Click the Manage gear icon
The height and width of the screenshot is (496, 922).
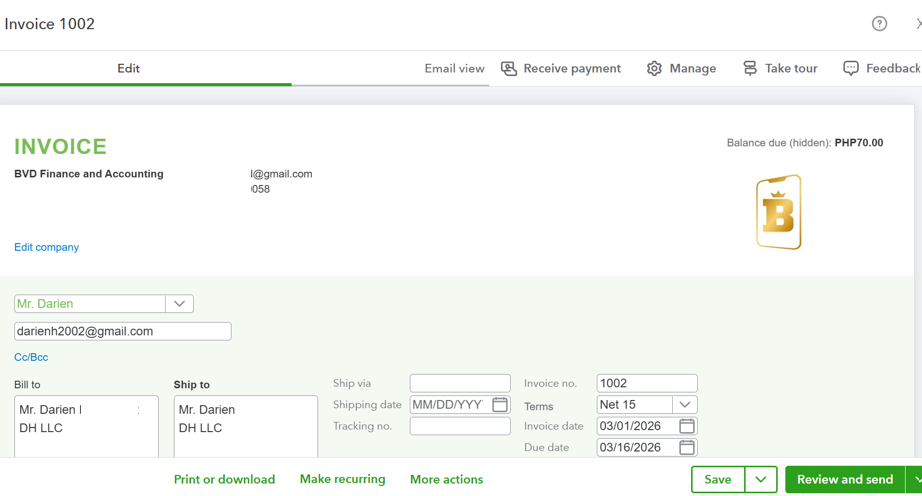pos(654,68)
